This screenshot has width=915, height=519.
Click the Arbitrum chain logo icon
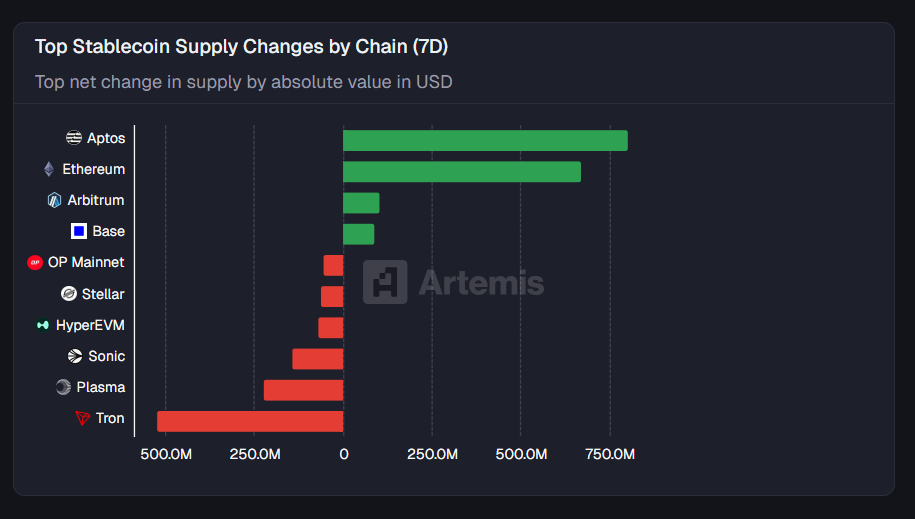point(55,200)
